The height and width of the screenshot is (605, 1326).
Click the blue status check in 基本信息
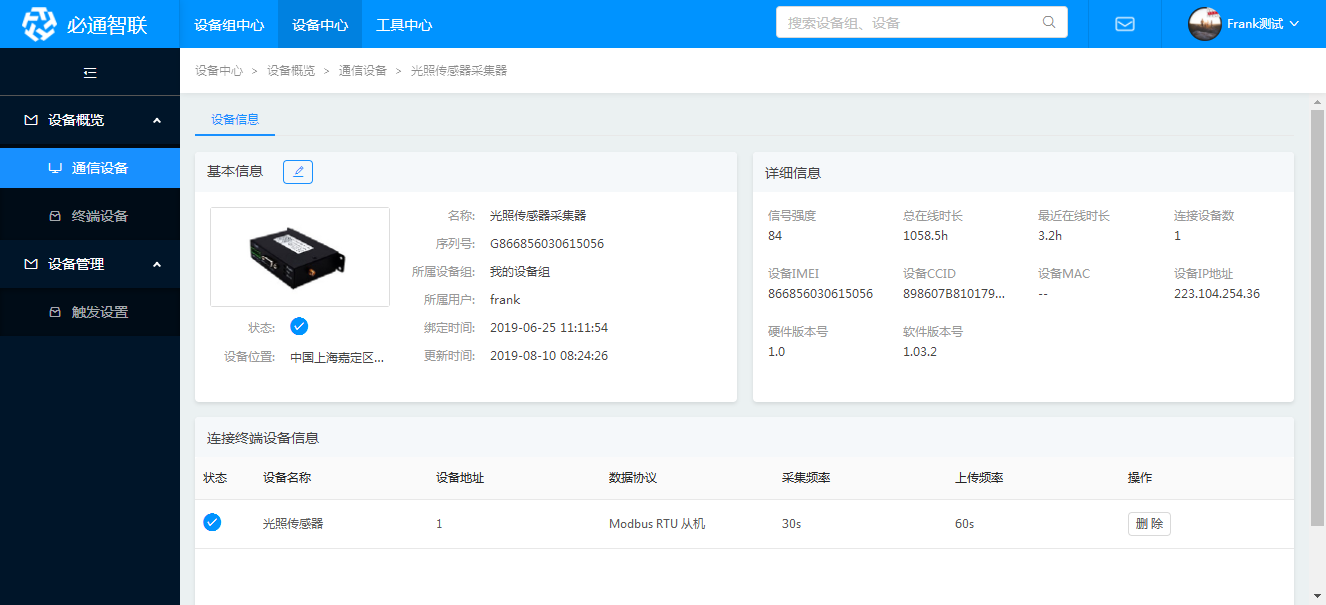click(299, 326)
